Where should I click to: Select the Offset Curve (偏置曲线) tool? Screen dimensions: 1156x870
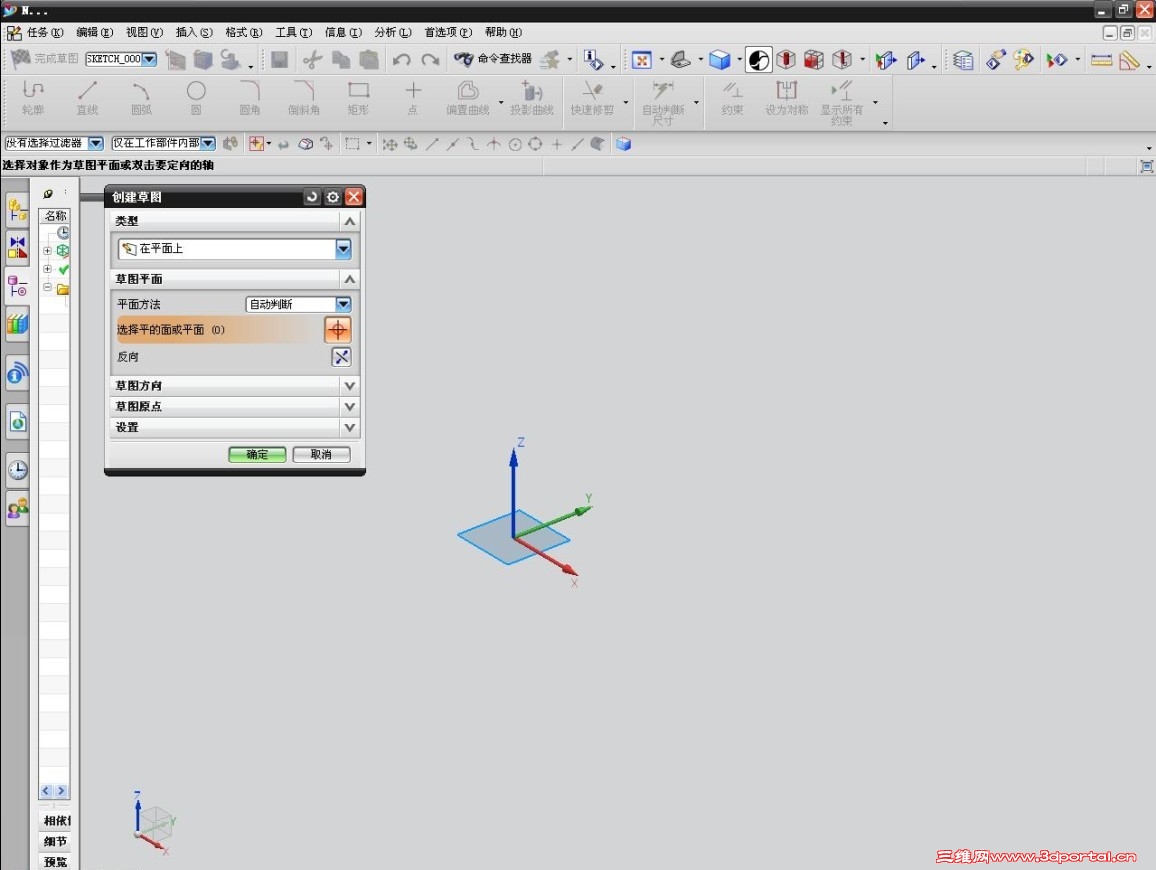(467, 98)
